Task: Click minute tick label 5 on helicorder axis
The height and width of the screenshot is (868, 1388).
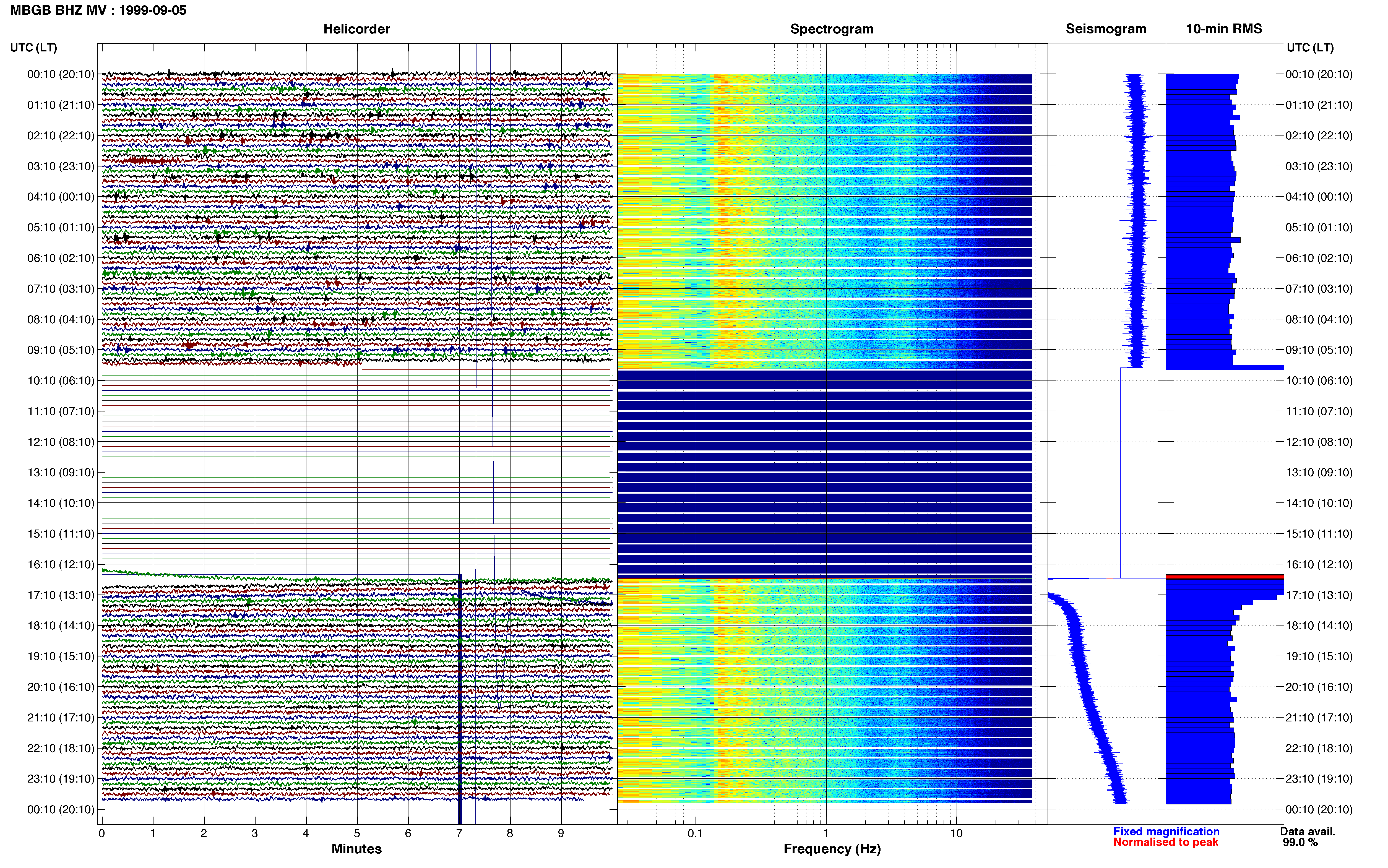Action: tap(357, 833)
